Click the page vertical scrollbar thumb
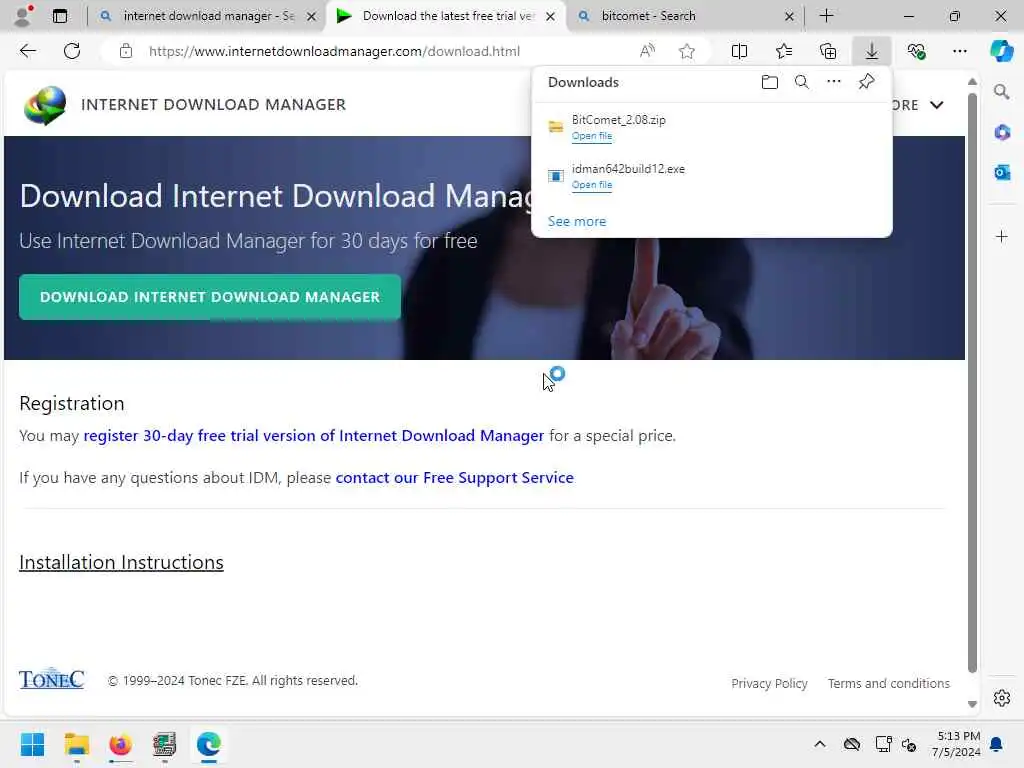 pos(972,382)
